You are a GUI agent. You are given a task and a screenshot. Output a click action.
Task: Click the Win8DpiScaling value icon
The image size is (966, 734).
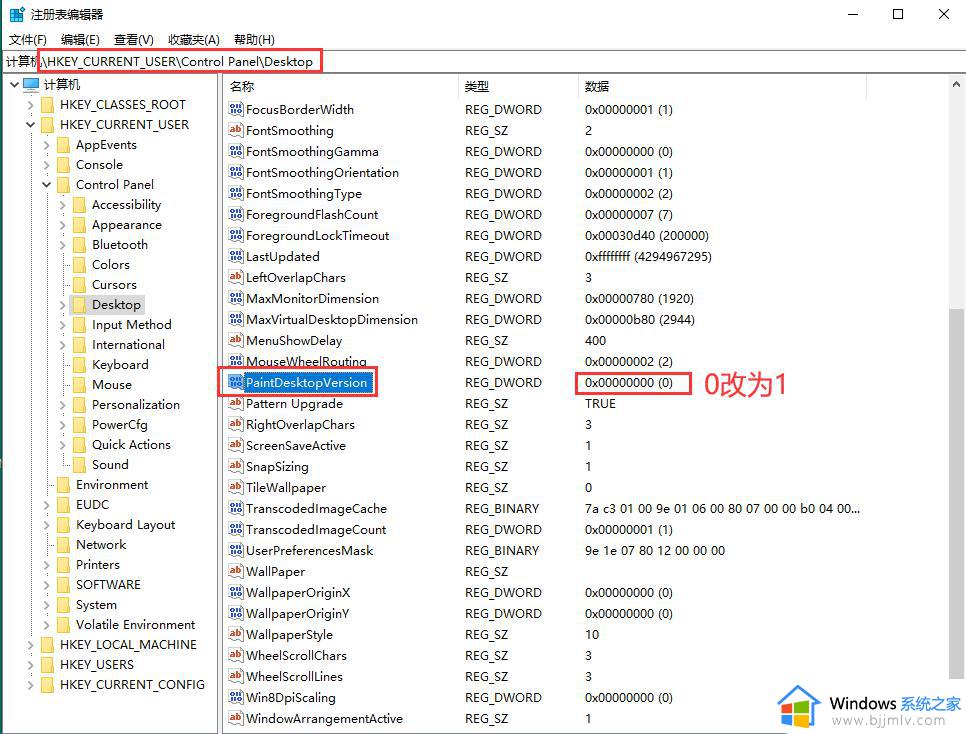[x=235, y=698]
